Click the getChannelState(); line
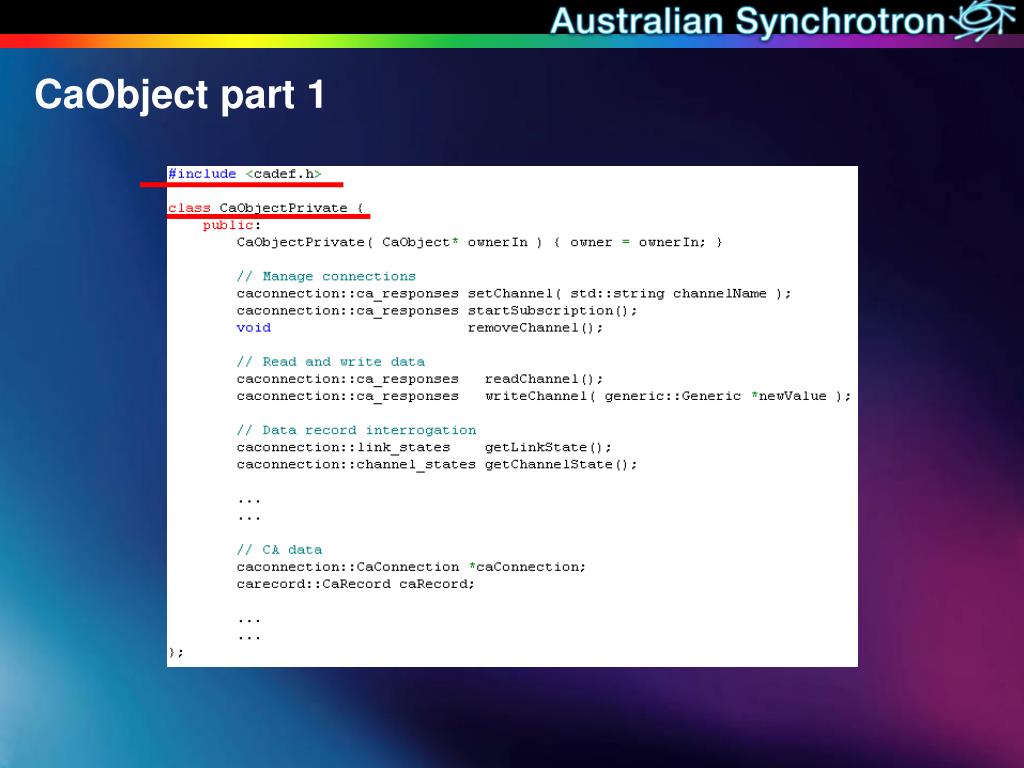Image resolution: width=1024 pixels, height=768 pixels. click(x=437, y=464)
